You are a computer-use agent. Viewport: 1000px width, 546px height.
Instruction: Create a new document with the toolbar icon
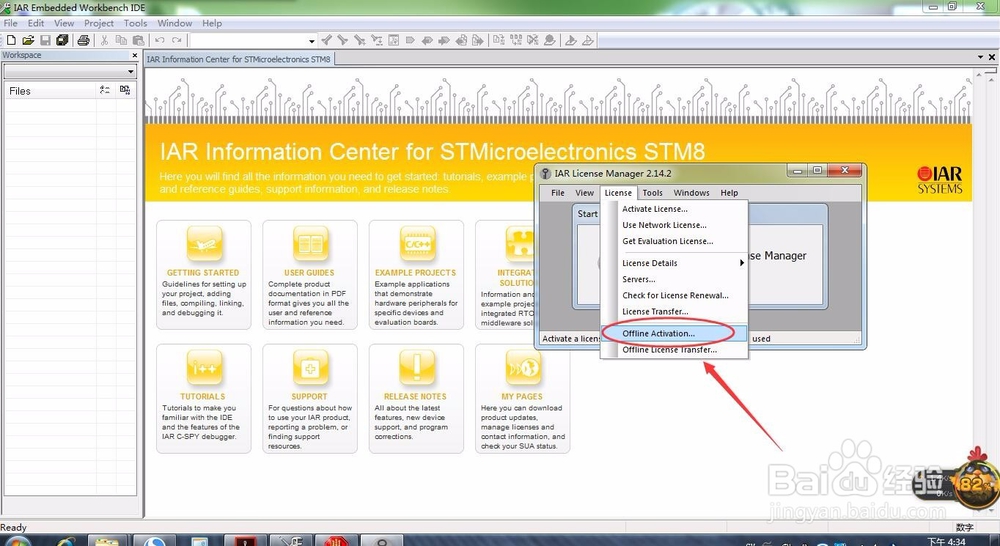(11, 40)
